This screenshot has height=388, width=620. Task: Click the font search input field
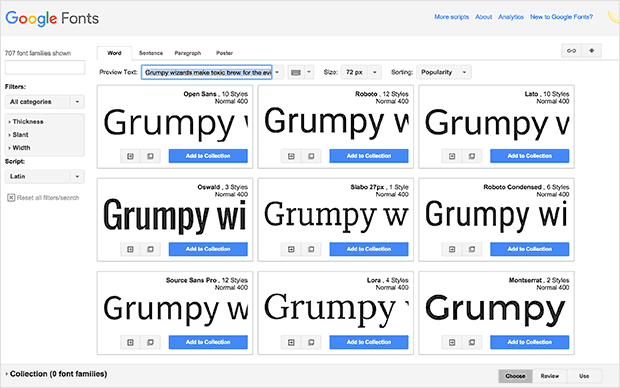tap(45, 67)
